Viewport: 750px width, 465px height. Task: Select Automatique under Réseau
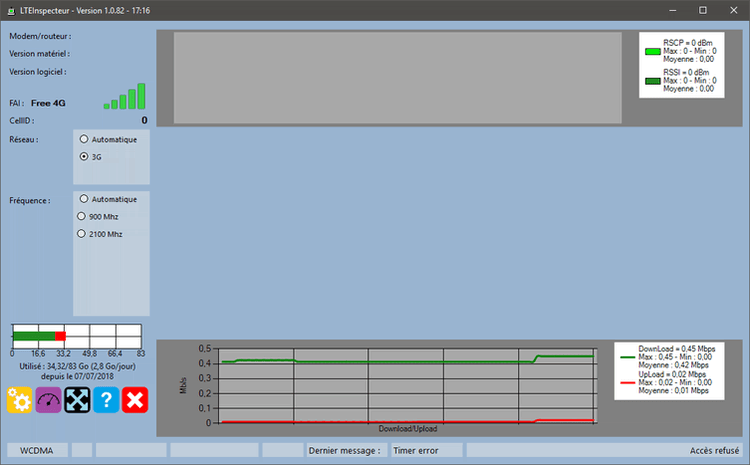[x=84, y=139]
